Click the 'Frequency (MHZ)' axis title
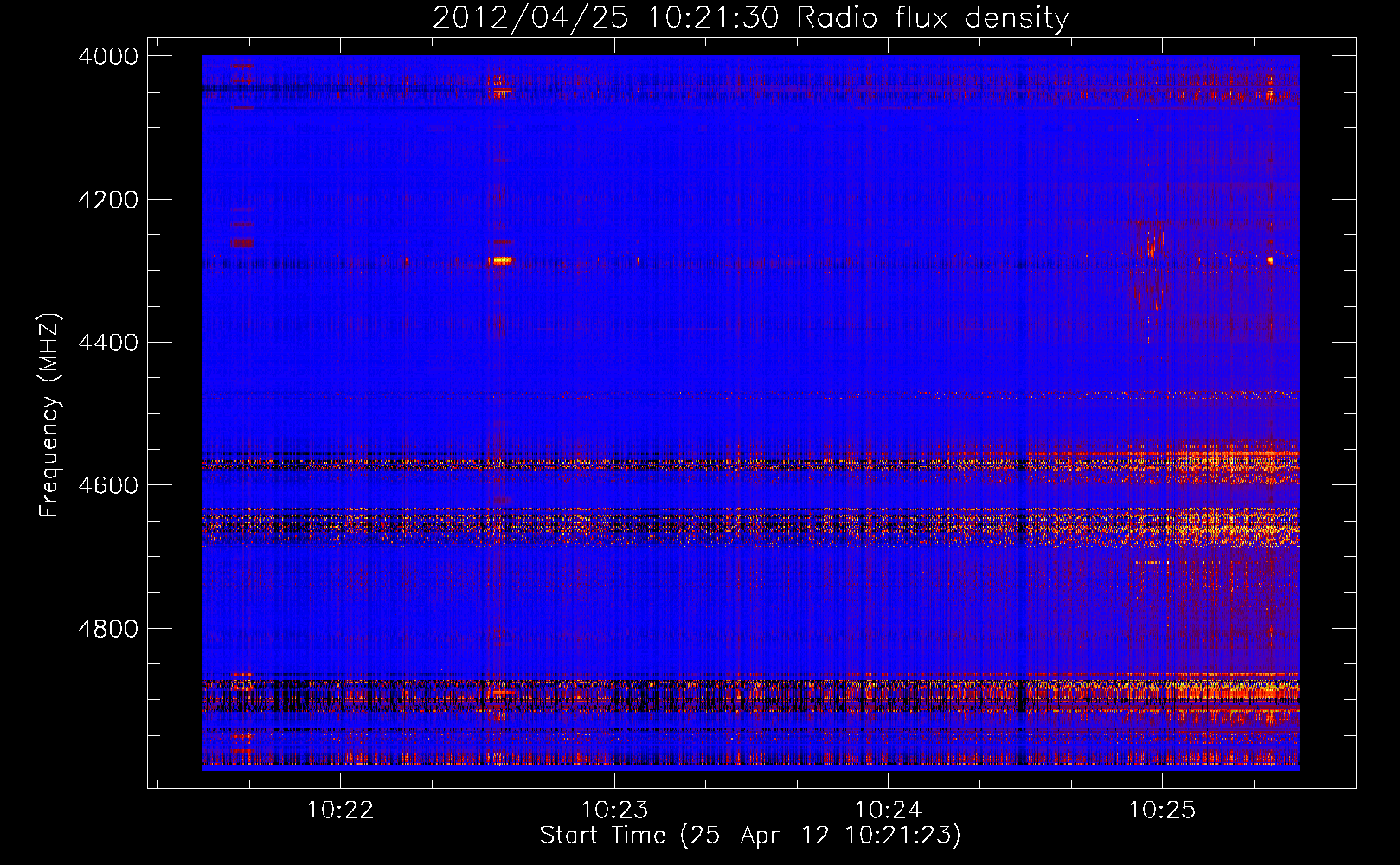 point(49,416)
